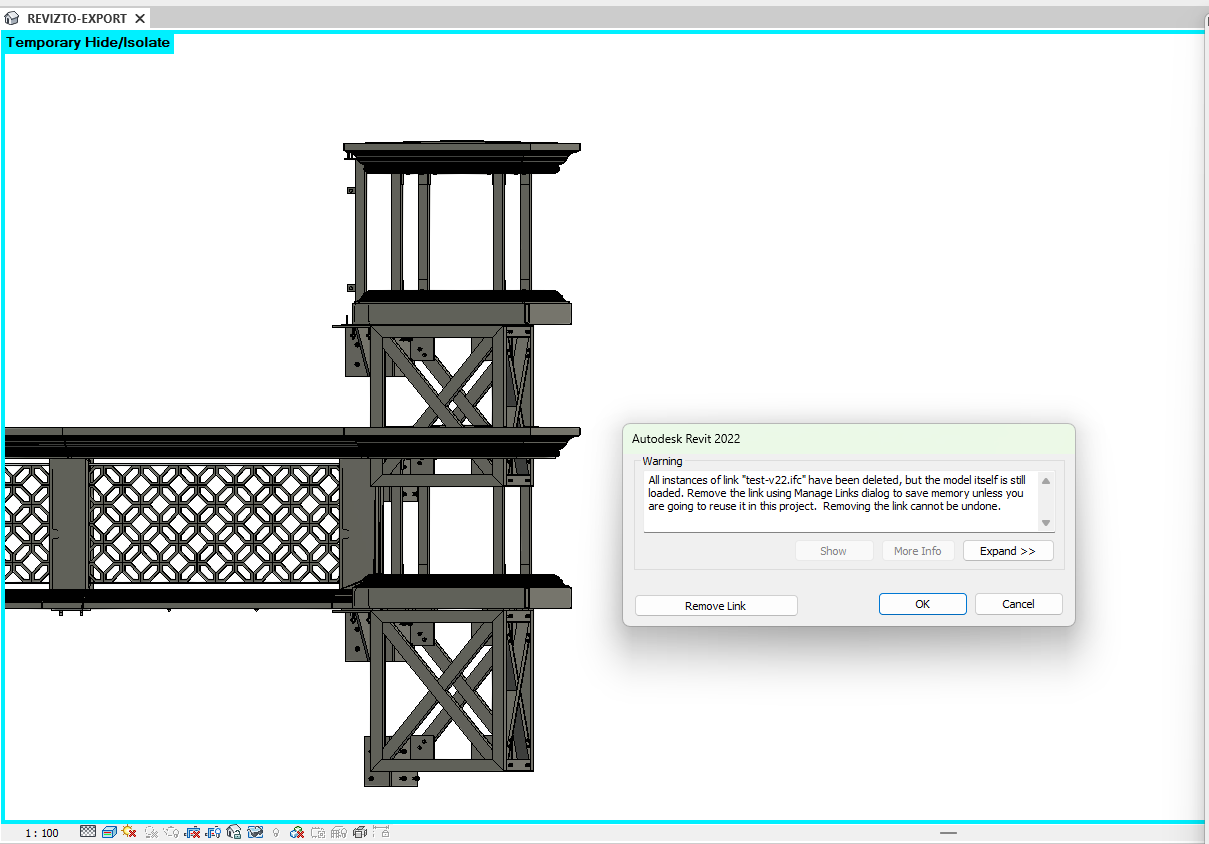Viewport: 1209px width, 844px height.
Task: Toggle the Show Crop Region icon
Action: coord(213,832)
